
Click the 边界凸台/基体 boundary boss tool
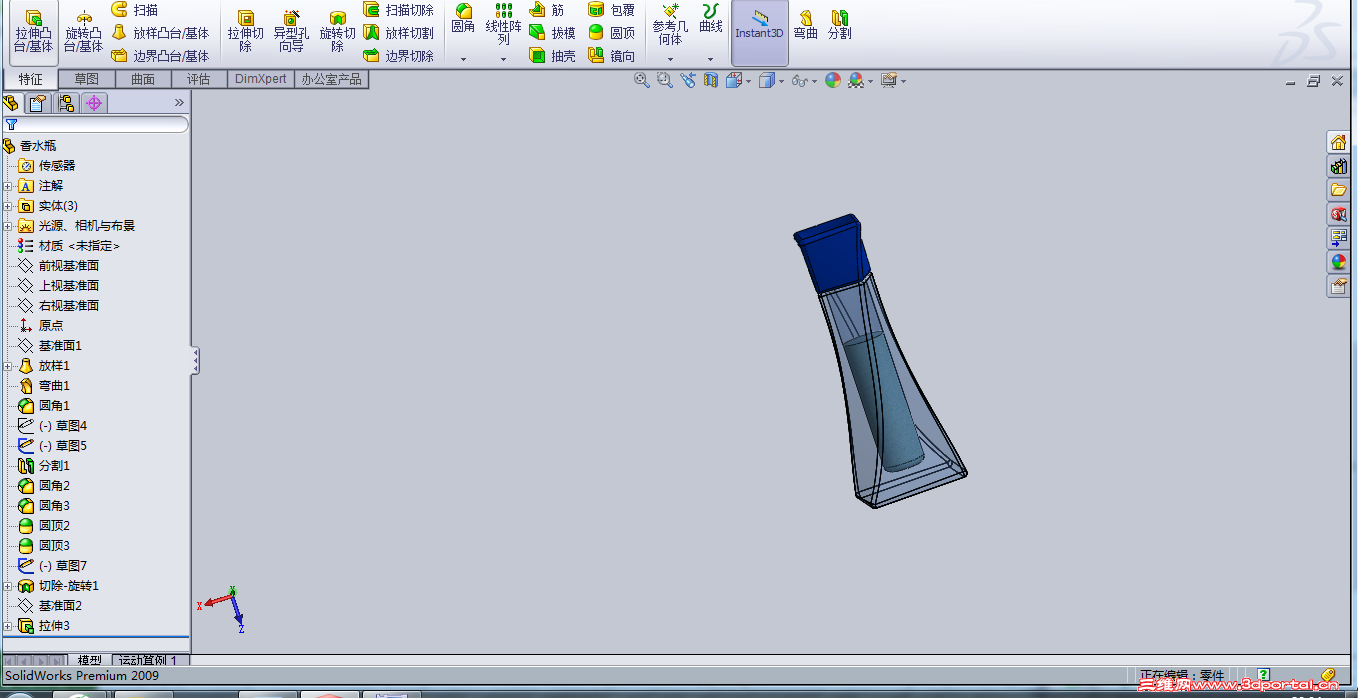pos(160,56)
